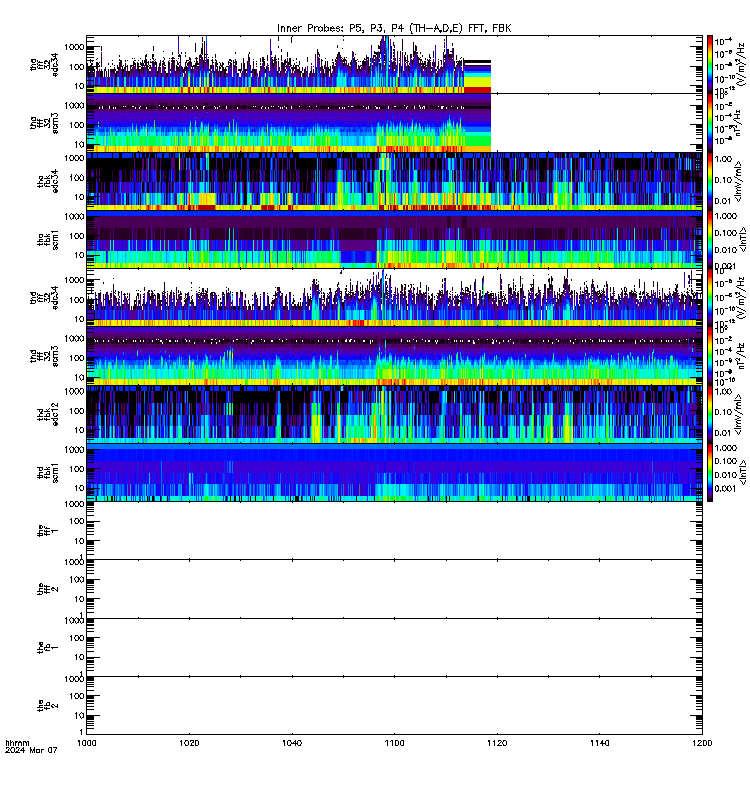750x800 pixels.
Task: Click the thd fff scm3 nT²/Hz color bar
Action: [710, 356]
